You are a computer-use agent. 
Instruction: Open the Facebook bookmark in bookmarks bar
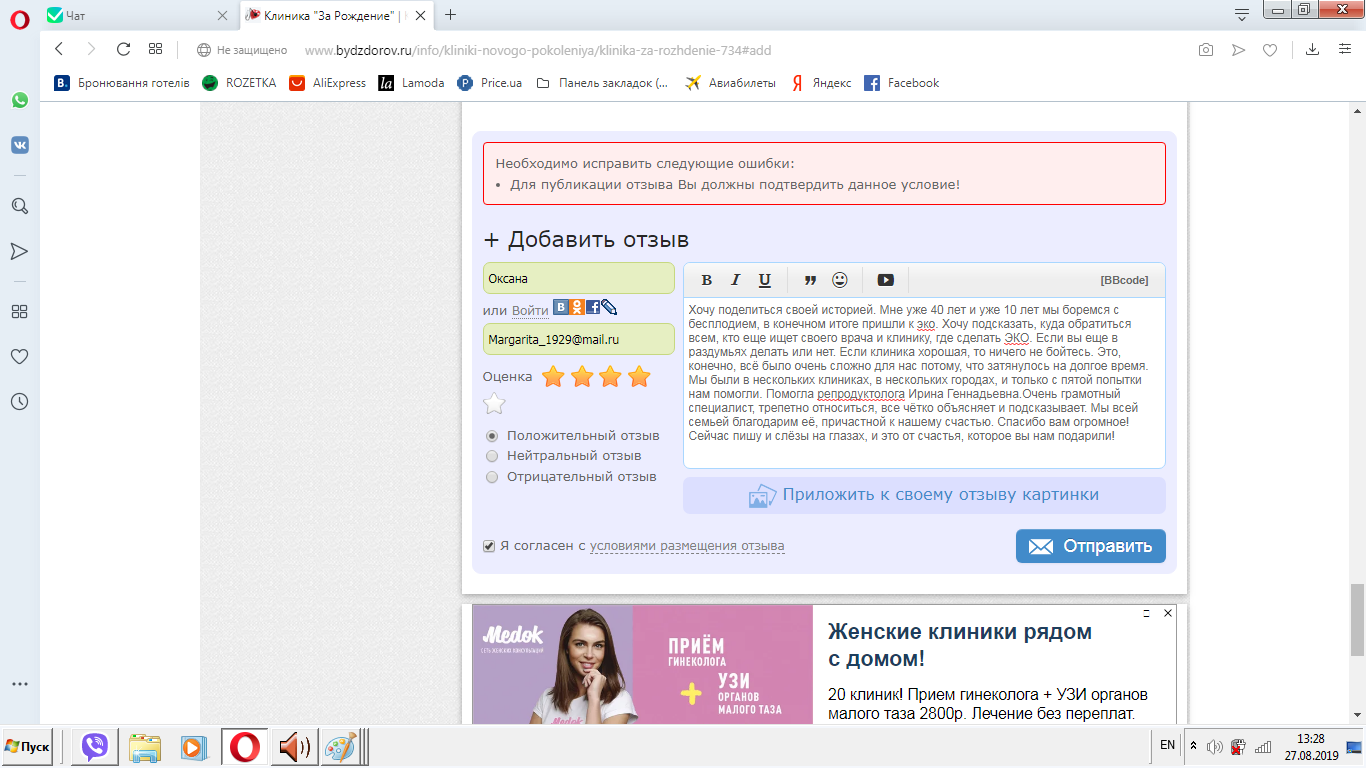(902, 83)
